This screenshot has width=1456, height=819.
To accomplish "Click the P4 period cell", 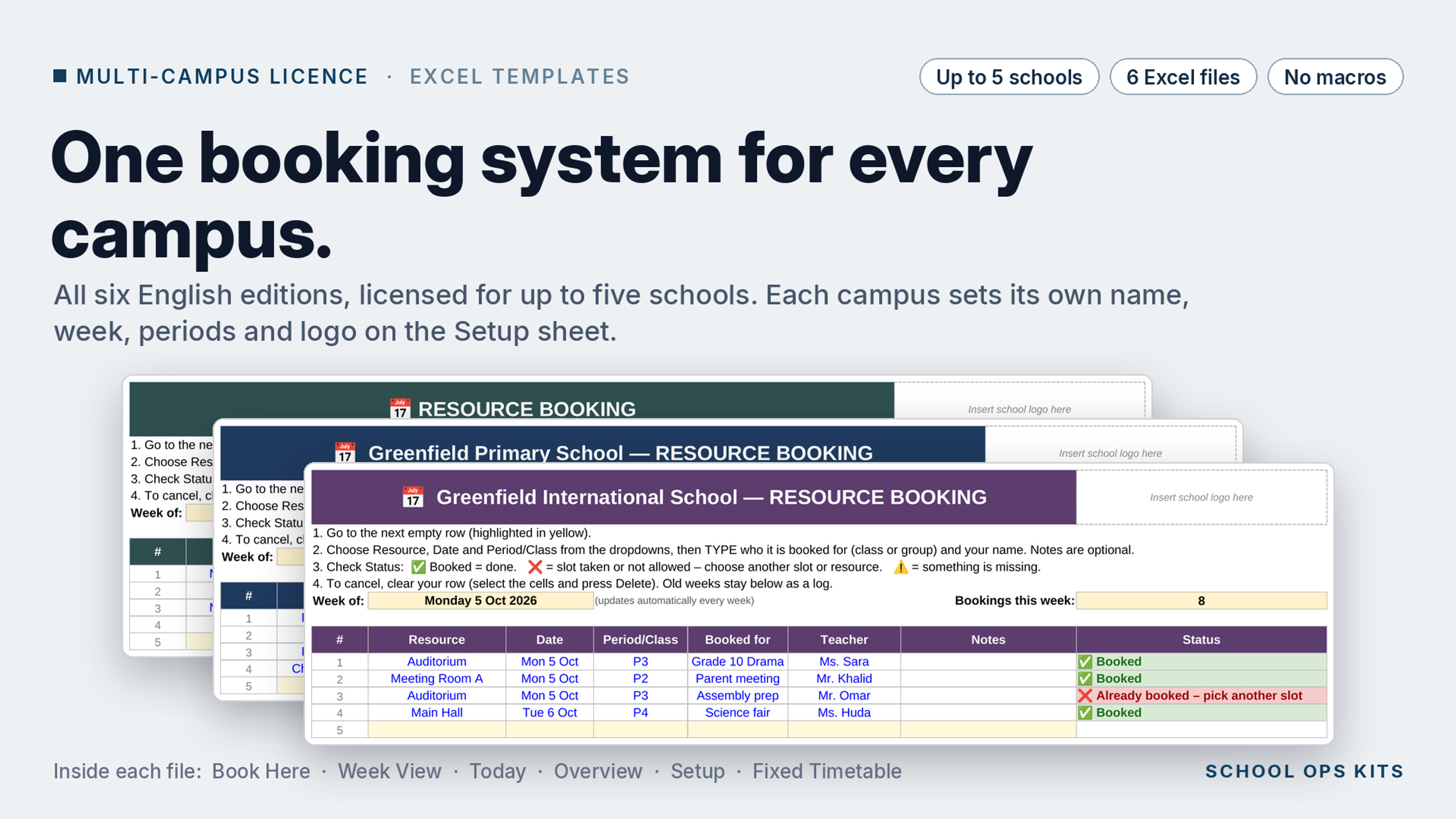I will [x=640, y=713].
